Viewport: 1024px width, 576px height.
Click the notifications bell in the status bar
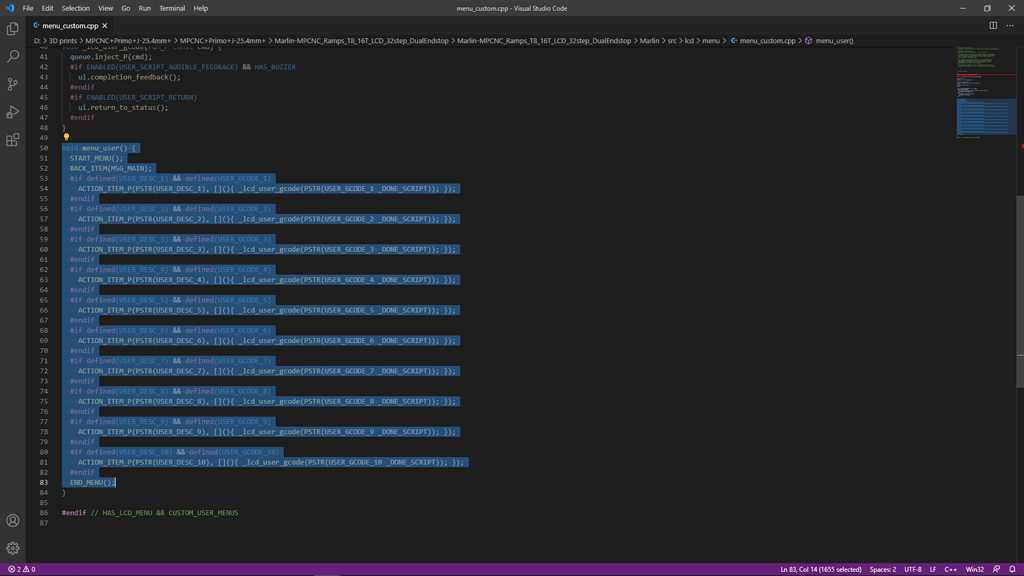click(1013, 567)
